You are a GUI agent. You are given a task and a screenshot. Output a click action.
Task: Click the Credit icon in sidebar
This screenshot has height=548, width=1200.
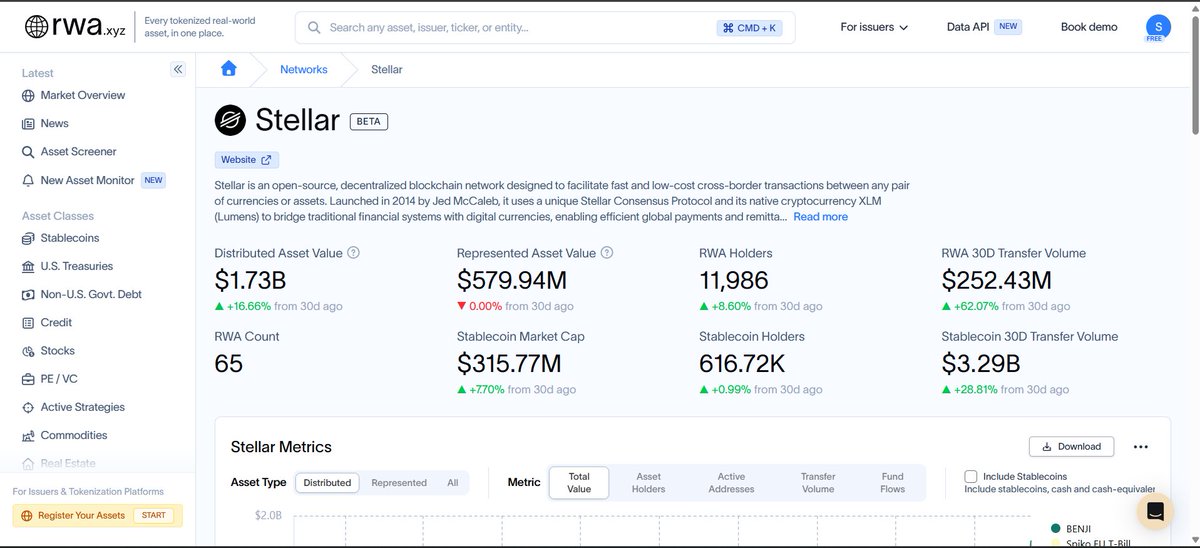click(28, 323)
